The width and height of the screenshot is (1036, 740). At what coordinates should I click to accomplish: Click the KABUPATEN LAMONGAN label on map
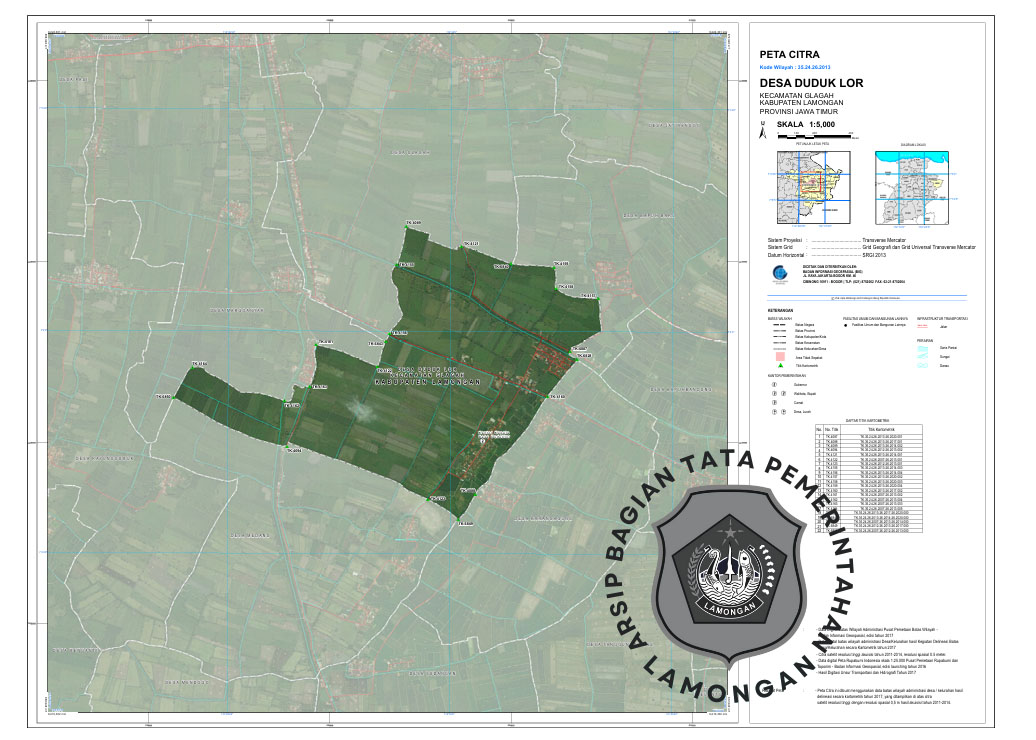click(428, 382)
